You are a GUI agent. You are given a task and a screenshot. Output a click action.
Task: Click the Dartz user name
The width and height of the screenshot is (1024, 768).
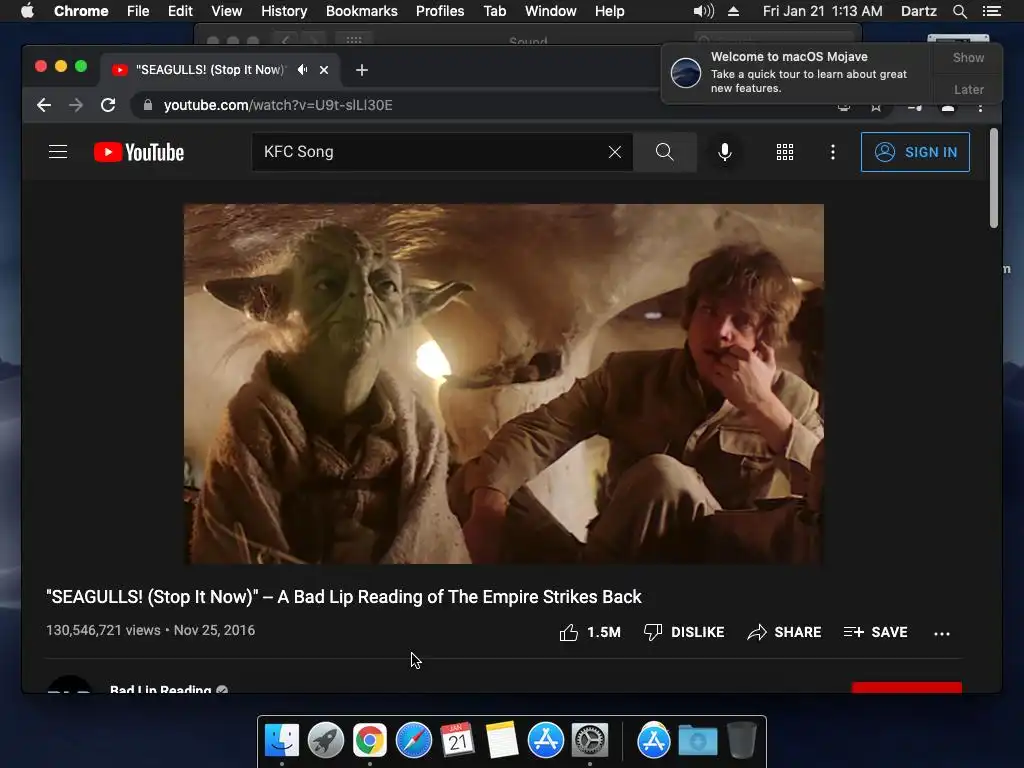pyautogui.click(x=918, y=11)
